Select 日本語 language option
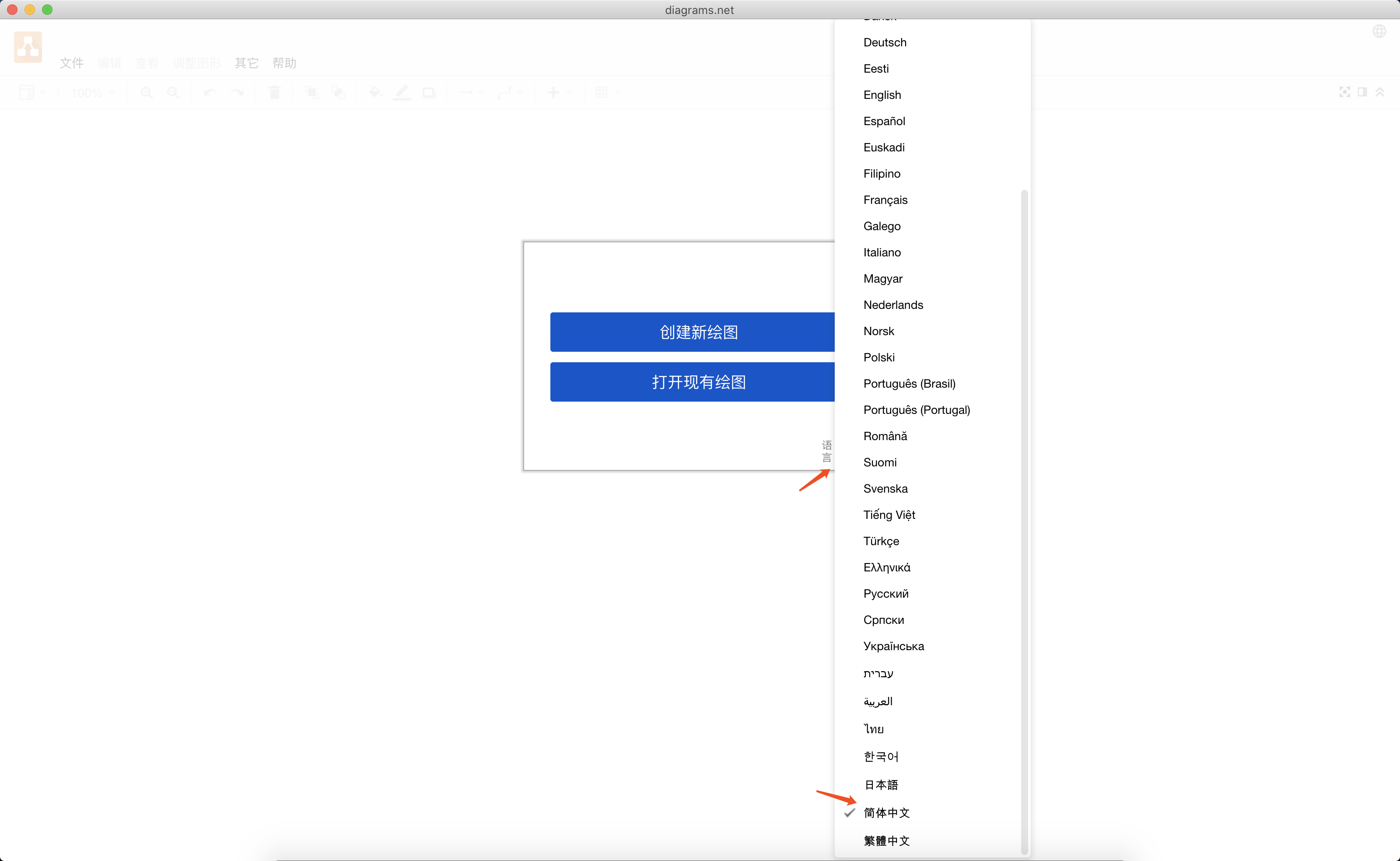1400x861 pixels. pyautogui.click(x=882, y=784)
